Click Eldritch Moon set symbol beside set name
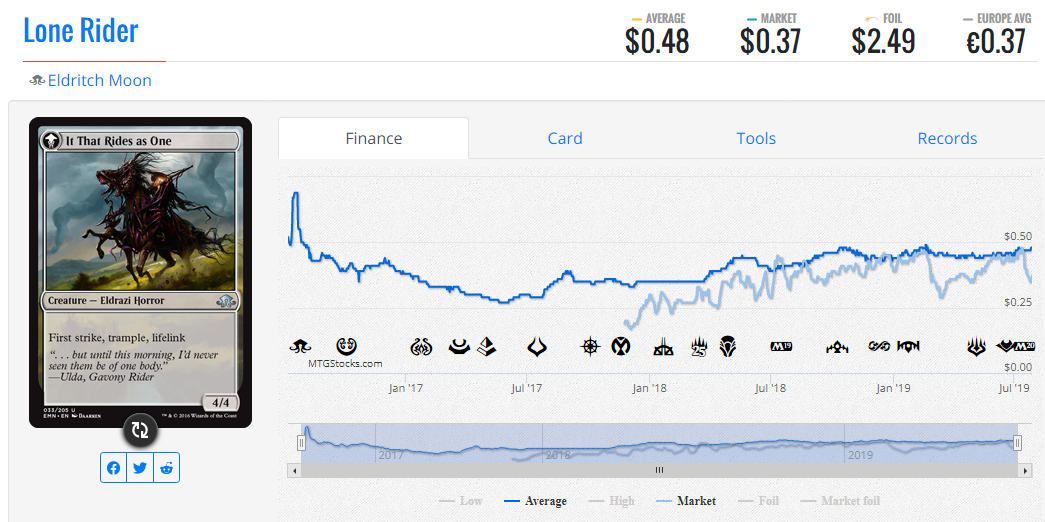Screen dimensions: 1045x522 pos(37,81)
